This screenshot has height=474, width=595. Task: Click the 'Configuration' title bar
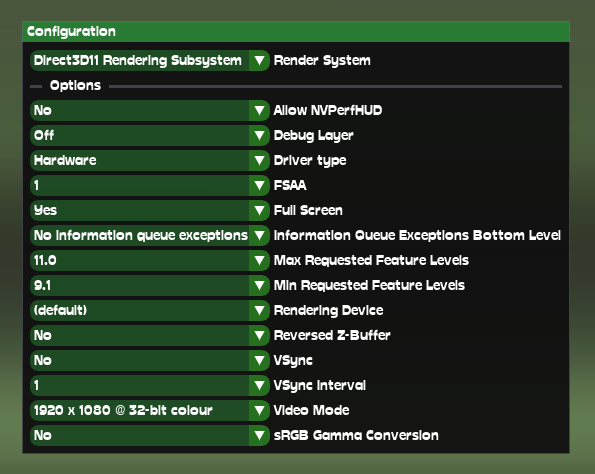[296, 31]
